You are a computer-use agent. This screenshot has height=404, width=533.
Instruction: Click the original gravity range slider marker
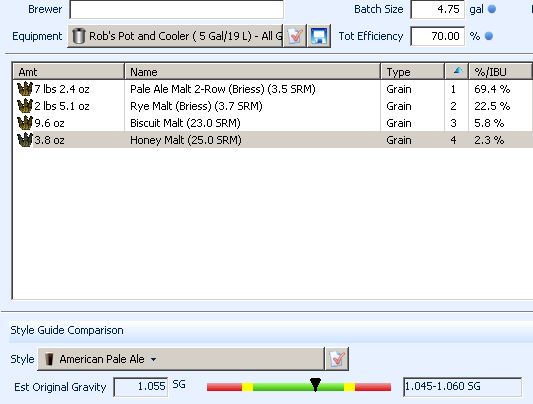[x=315, y=385]
